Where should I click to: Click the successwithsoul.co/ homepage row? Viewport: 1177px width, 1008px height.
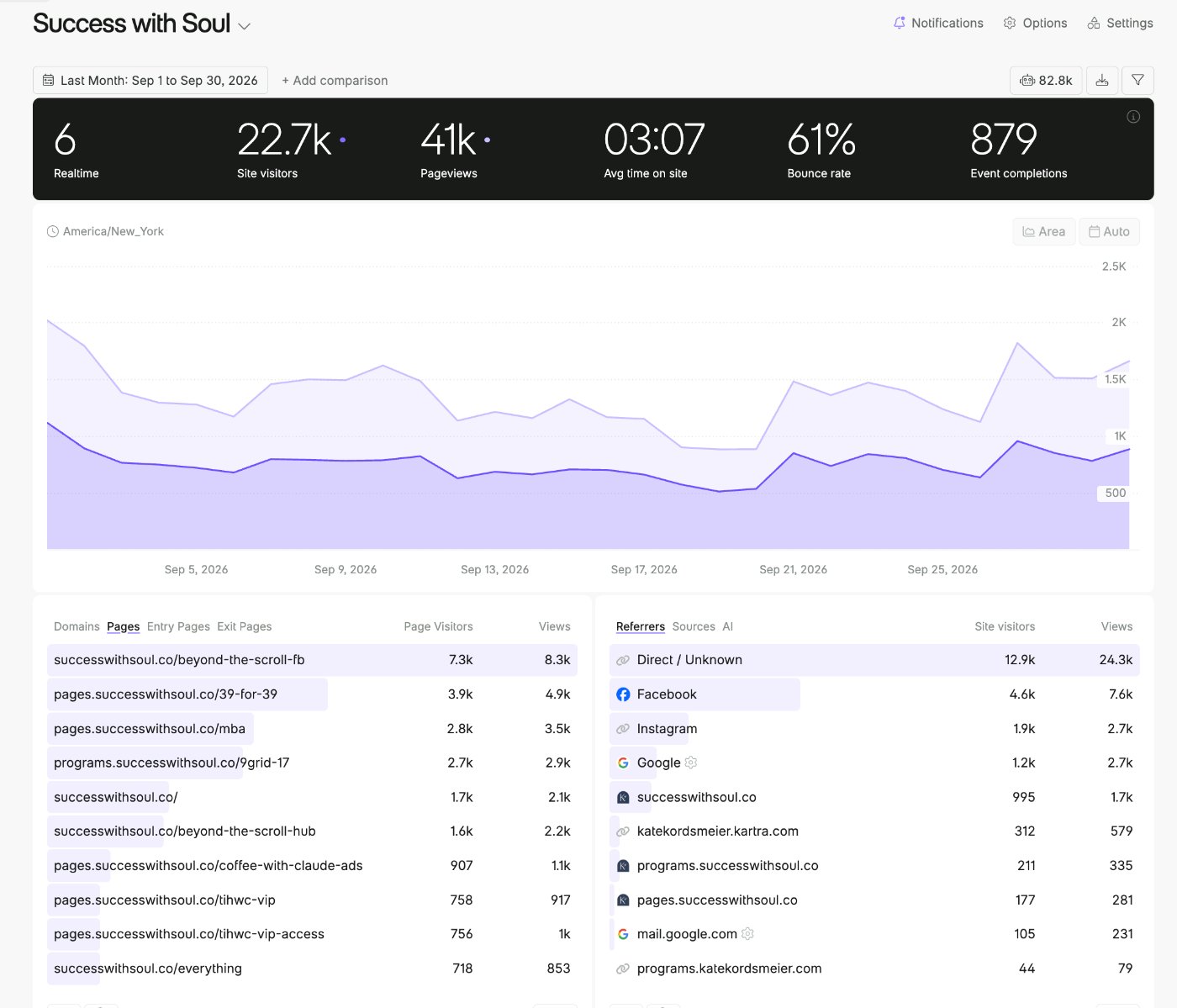click(x=312, y=797)
